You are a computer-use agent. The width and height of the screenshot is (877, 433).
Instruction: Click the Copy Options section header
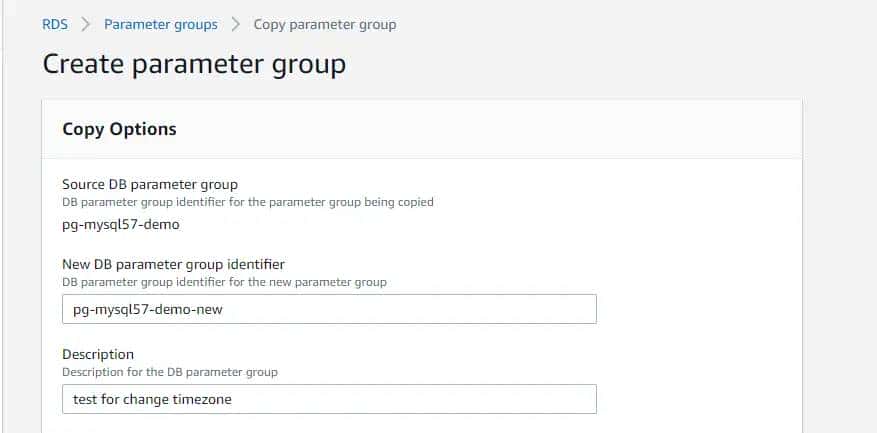[119, 129]
